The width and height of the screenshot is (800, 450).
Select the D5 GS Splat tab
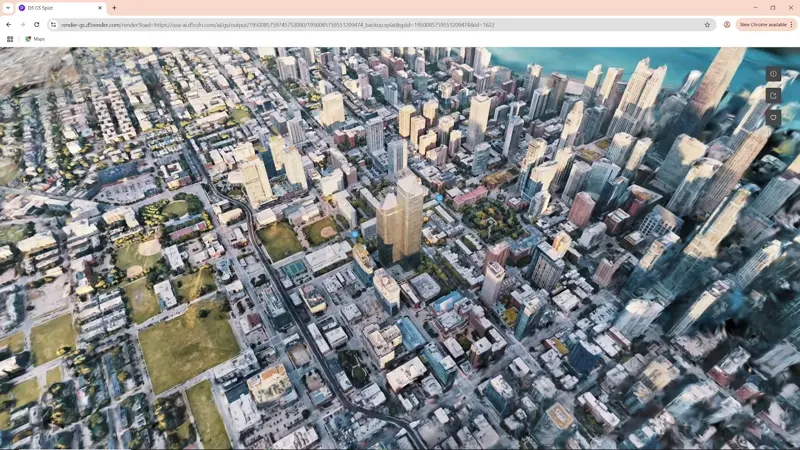(x=60, y=8)
